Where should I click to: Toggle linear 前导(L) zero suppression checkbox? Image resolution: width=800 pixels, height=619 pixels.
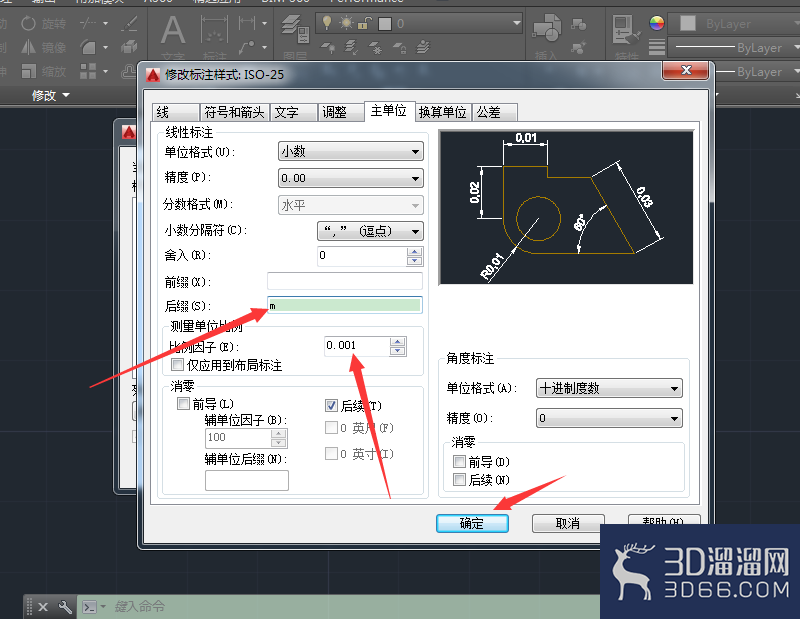[183, 404]
